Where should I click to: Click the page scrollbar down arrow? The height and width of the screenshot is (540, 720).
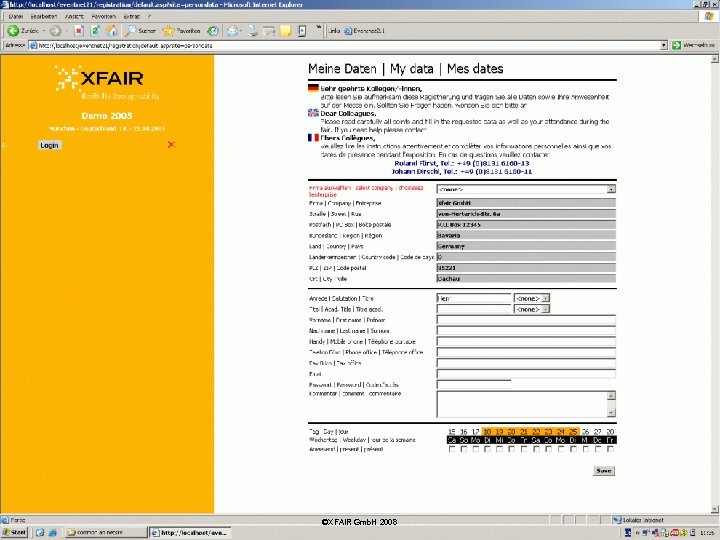coord(714,509)
